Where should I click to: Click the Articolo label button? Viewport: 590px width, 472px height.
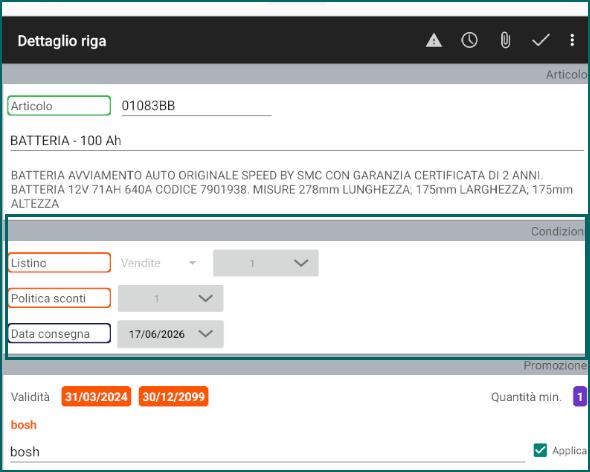tap(59, 106)
